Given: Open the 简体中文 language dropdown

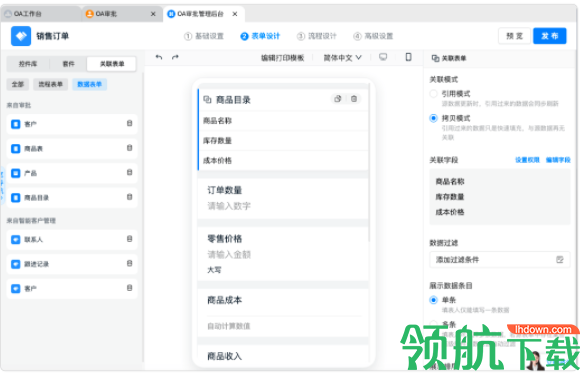Looking at the screenshot, I should (x=343, y=58).
